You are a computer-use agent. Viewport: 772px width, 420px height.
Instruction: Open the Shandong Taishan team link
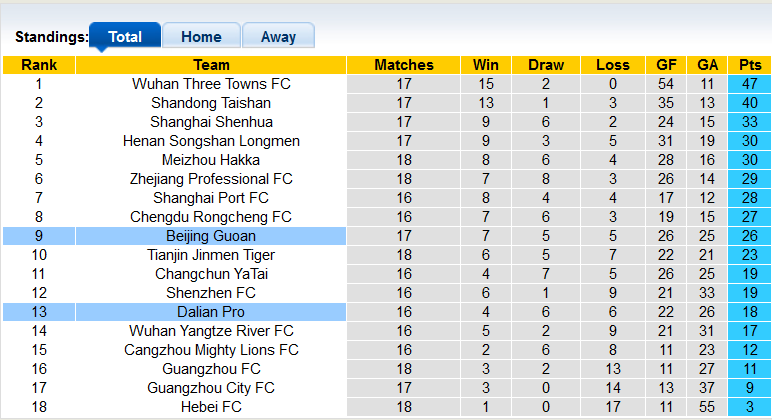click(211, 103)
